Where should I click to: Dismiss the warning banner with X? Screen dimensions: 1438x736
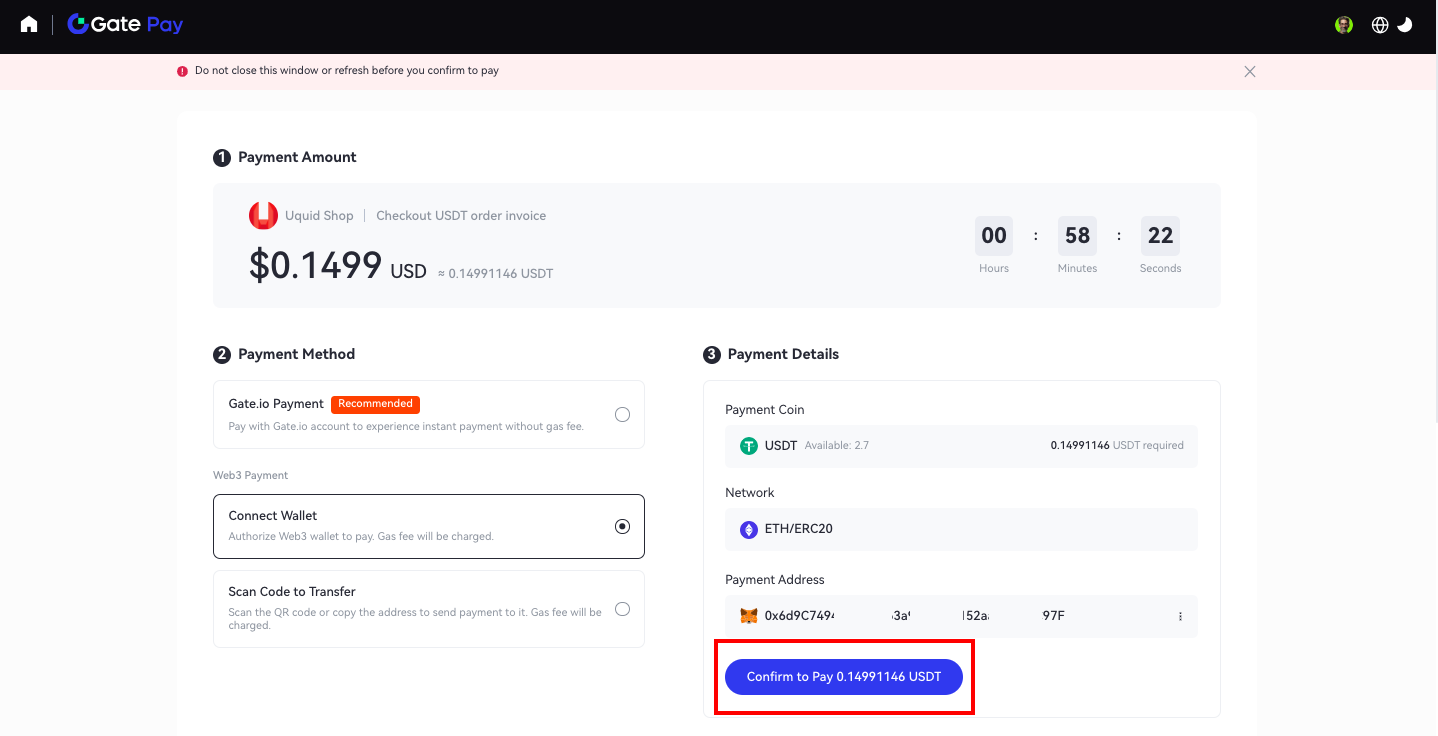[x=1250, y=72]
